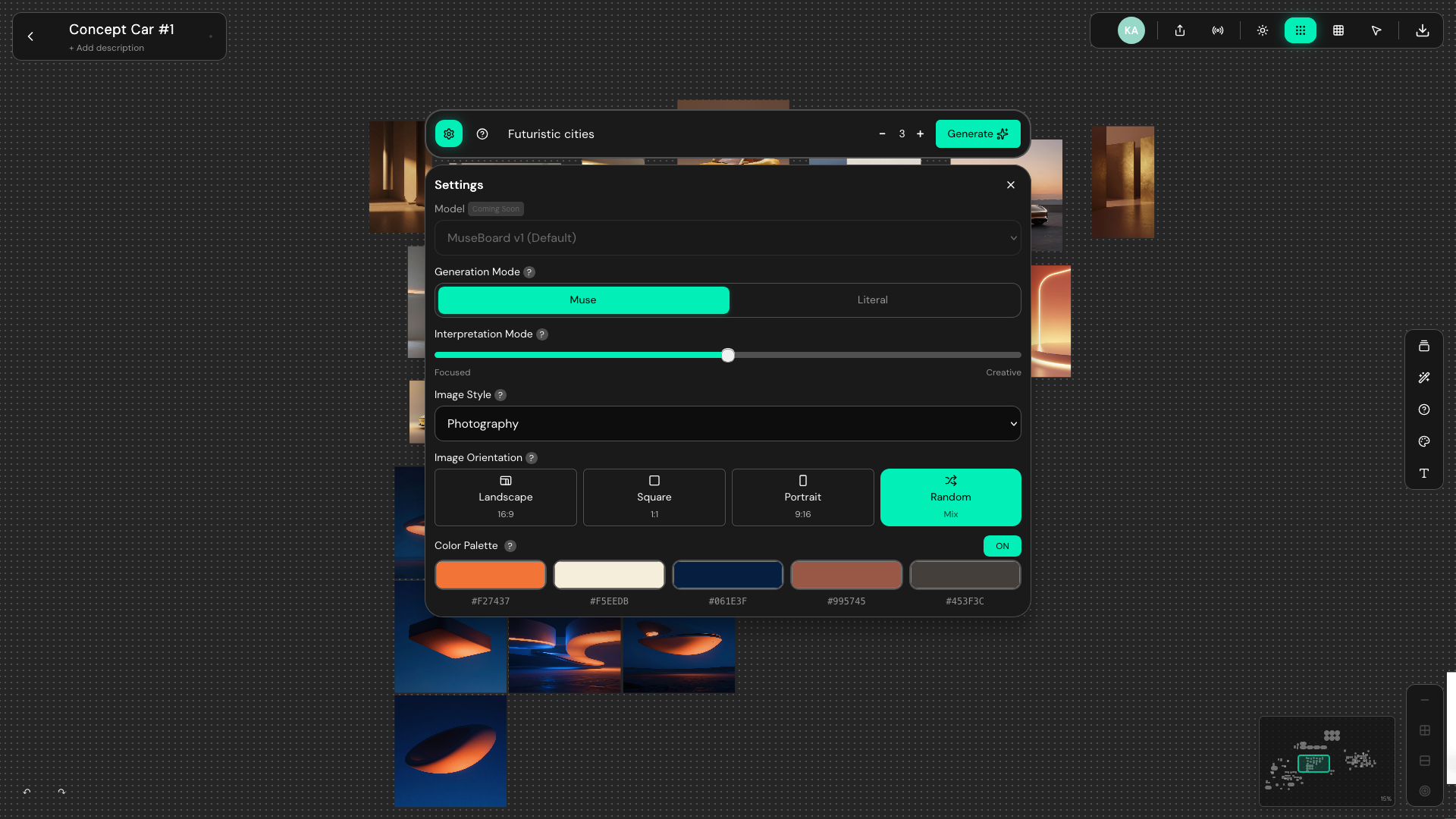Viewport: 1456px width, 819px height.
Task: Open the Photography image style dropdown
Action: (727, 423)
